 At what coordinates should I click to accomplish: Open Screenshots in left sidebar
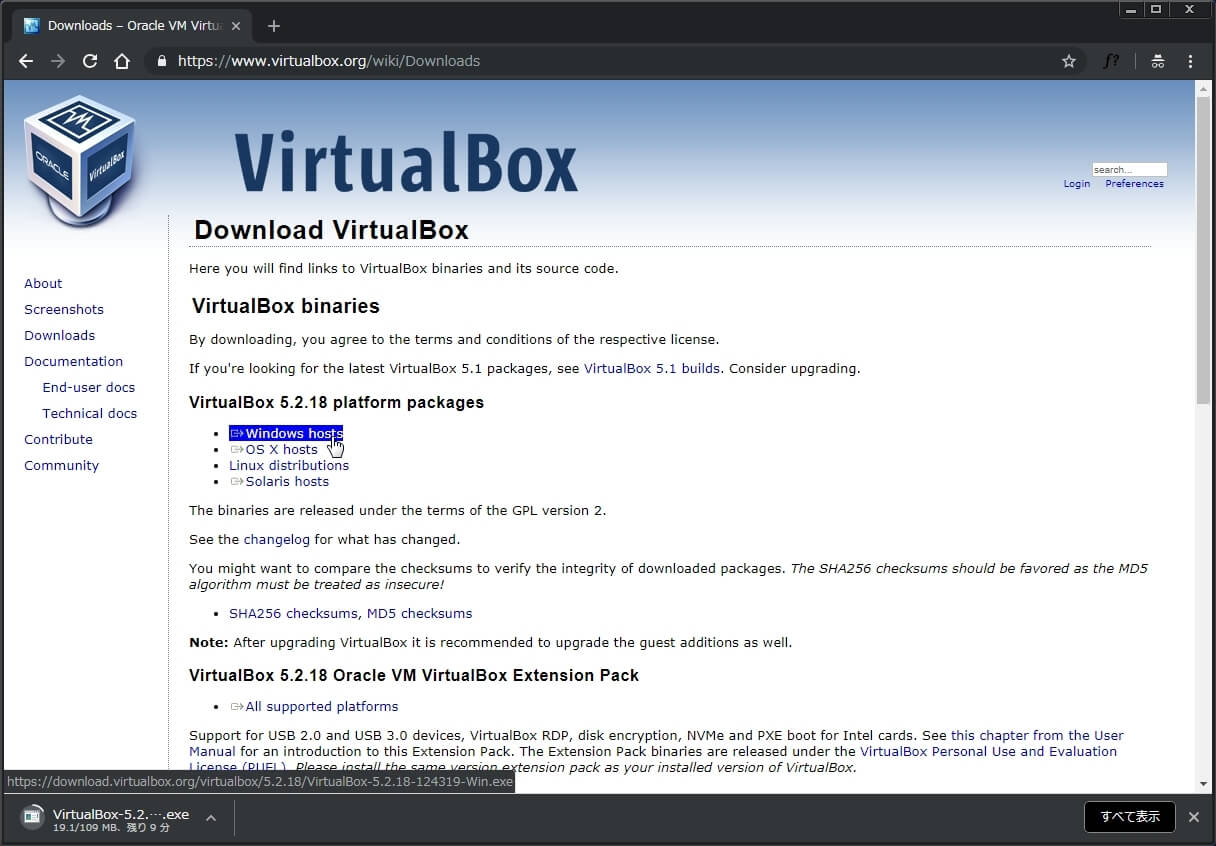click(64, 309)
